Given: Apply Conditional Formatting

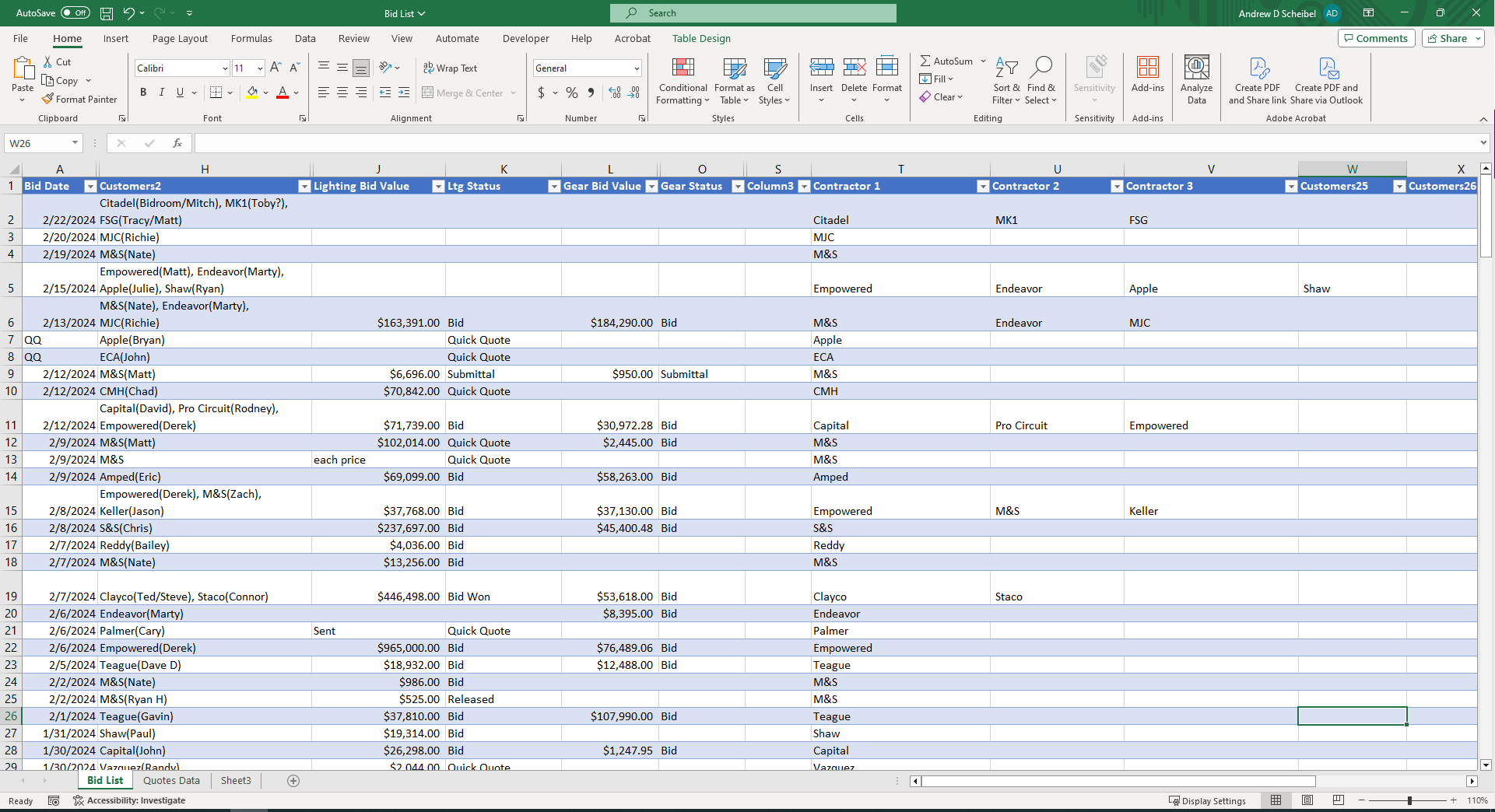Looking at the screenshot, I should click(683, 81).
